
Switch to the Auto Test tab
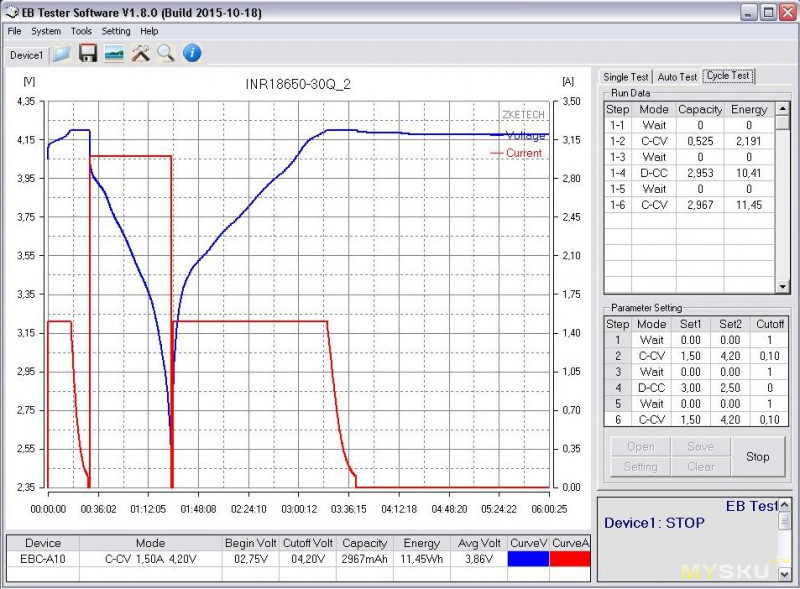(x=677, y=77)
